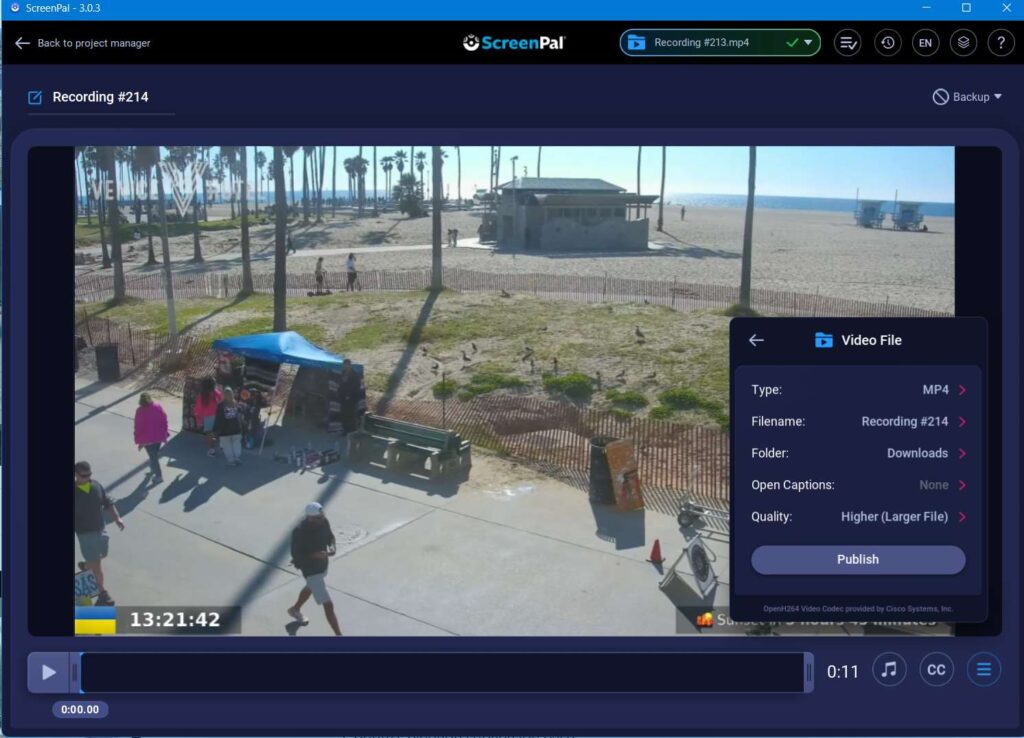Click the hamburger menu icon near timeline

pyautogui.click(x=983, y=670)
